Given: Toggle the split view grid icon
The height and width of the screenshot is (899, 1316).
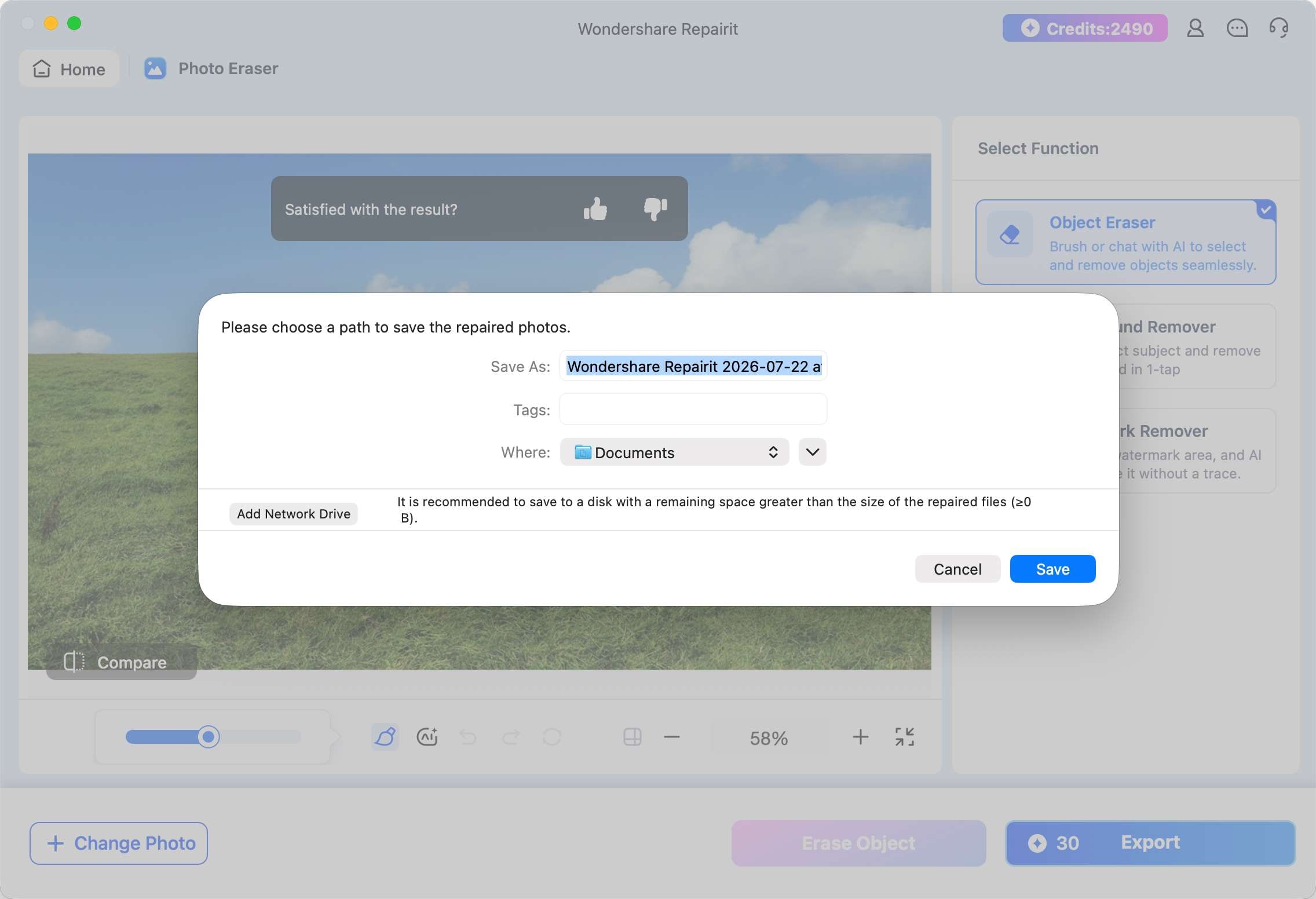Looking at the screenshot, I should [x=632, y=737].
